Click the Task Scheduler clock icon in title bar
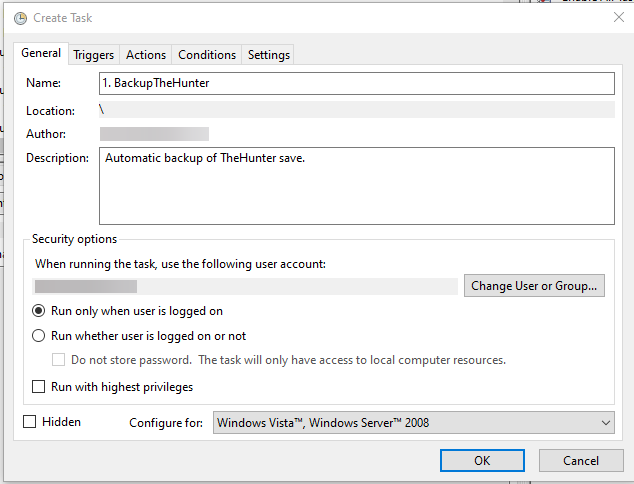Viewport: 634px width, 484px height. click(x=20, y=18)
